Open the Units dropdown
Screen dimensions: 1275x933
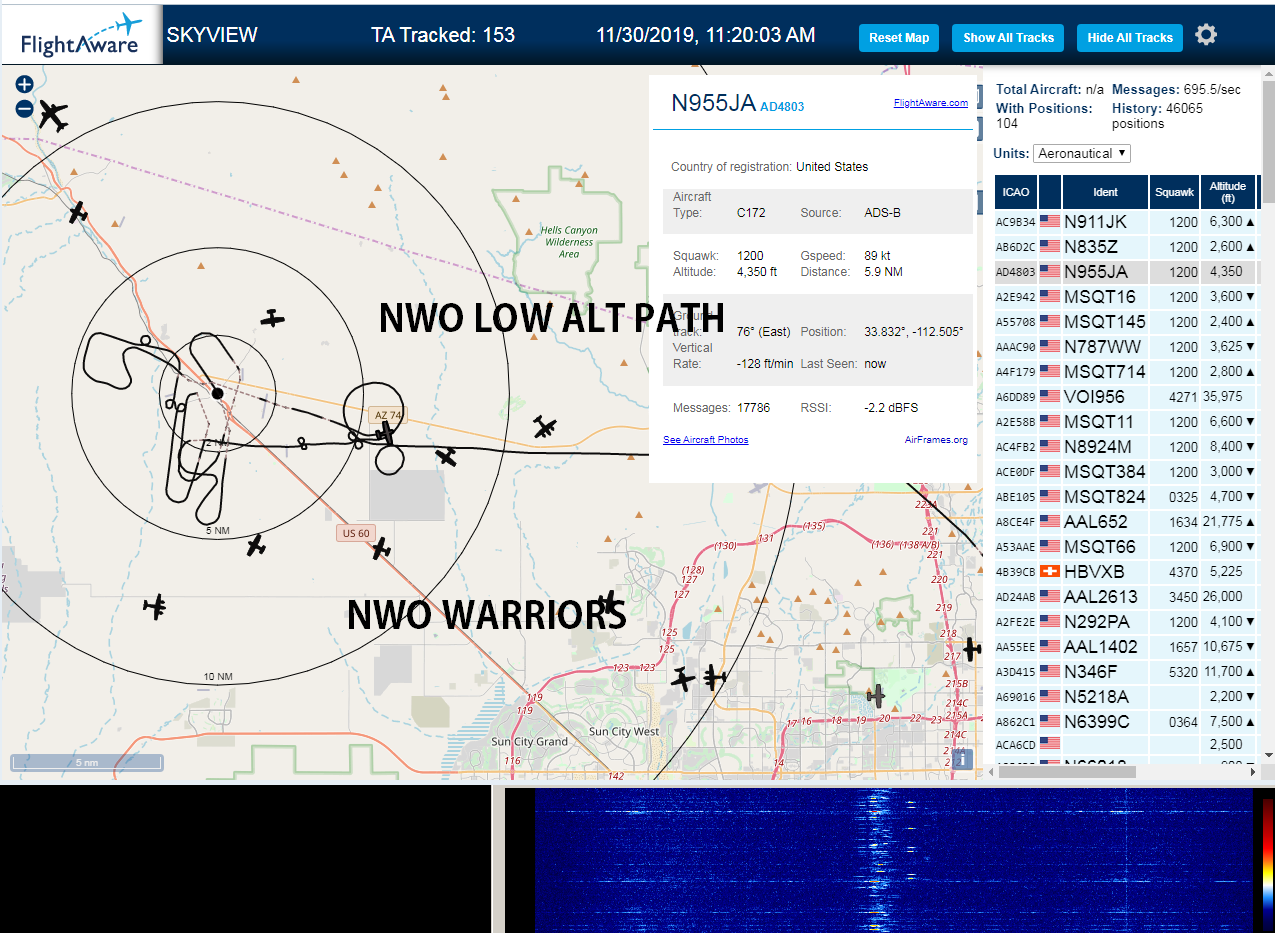(x=1082, y=153)
